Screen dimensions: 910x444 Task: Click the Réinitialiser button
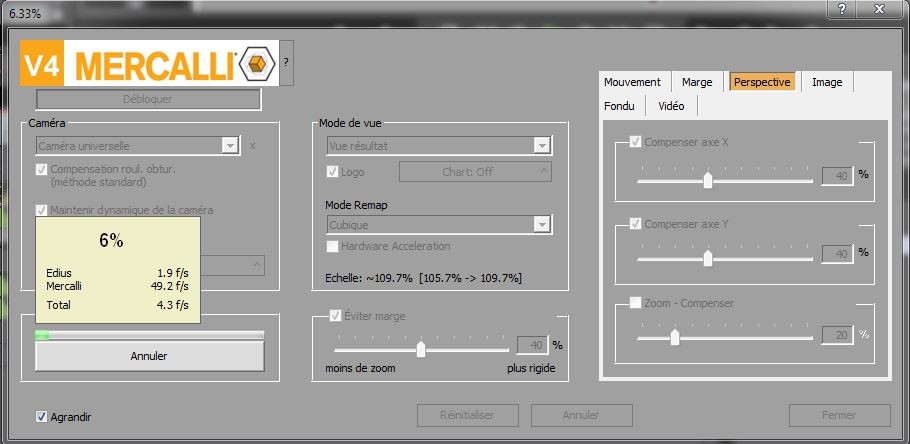pos(467,415)
